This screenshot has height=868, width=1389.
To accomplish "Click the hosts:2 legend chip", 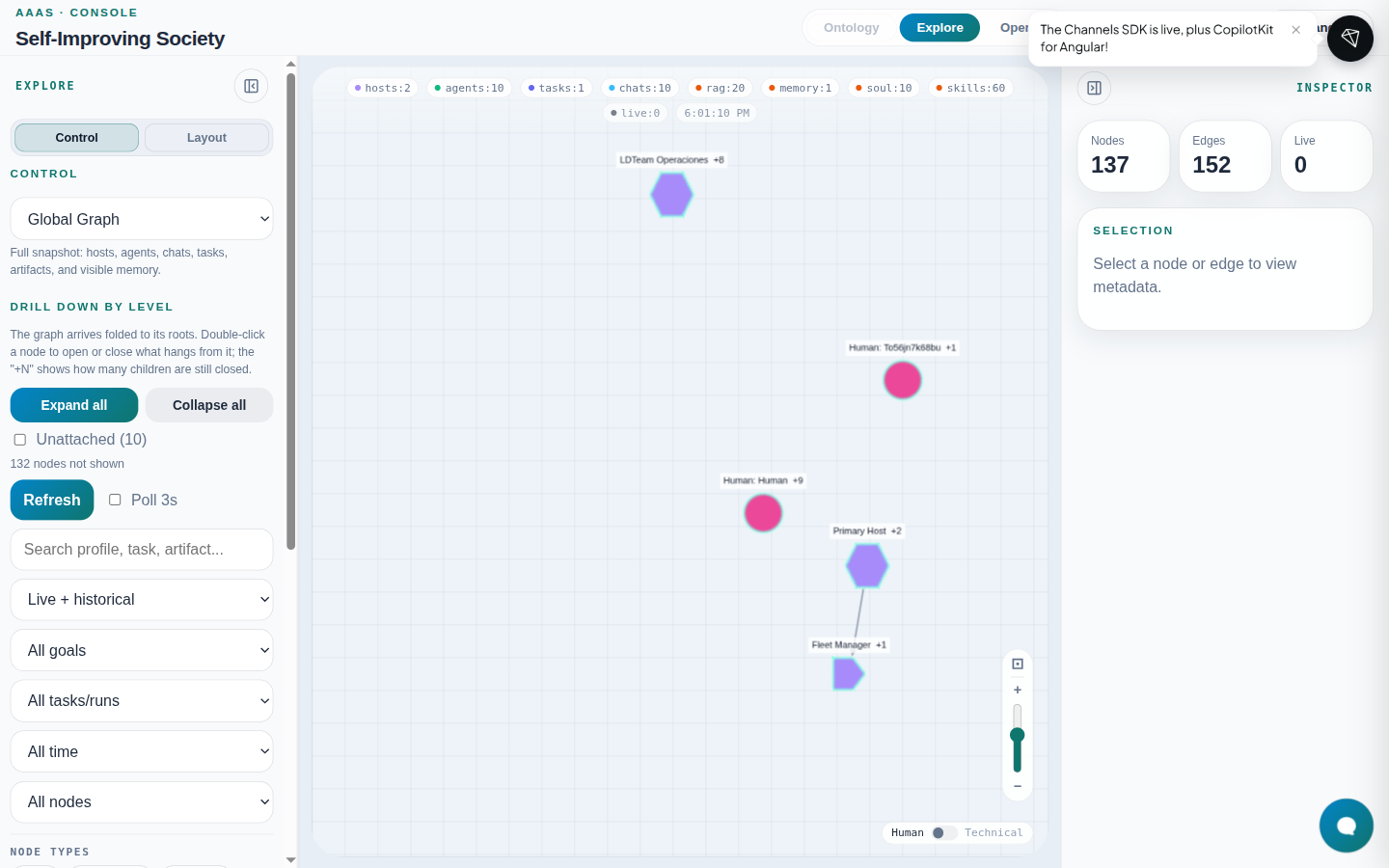I will [383, 88].
